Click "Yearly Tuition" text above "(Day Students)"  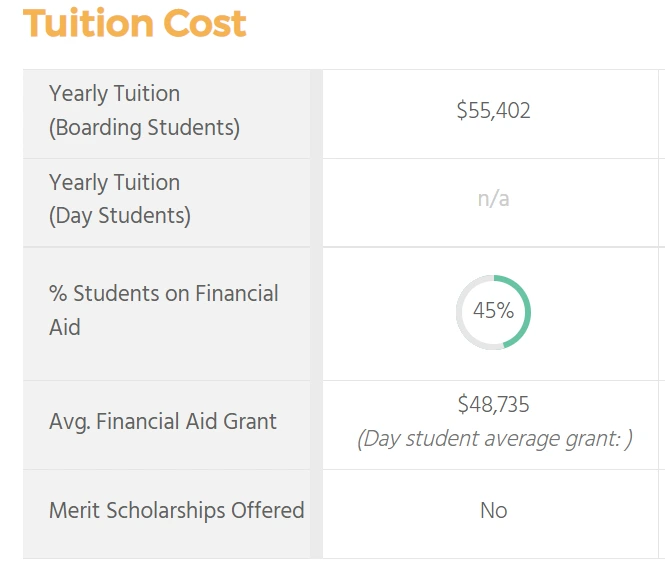114,183
